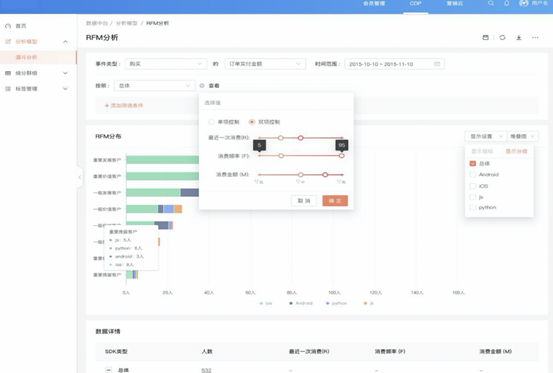Click the 细分群组 sidebar icon
The height and width of the screenshot is (373, 553).
click(8, 73)
